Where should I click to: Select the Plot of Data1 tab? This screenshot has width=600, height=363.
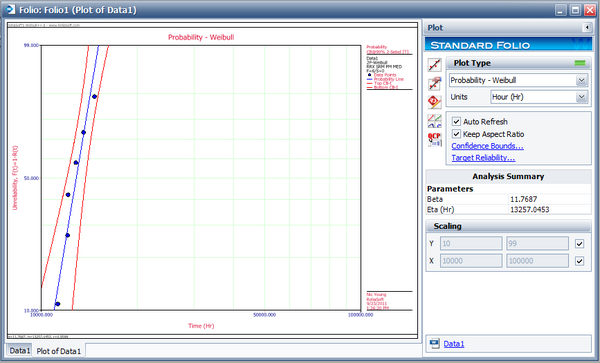point(59,351)
